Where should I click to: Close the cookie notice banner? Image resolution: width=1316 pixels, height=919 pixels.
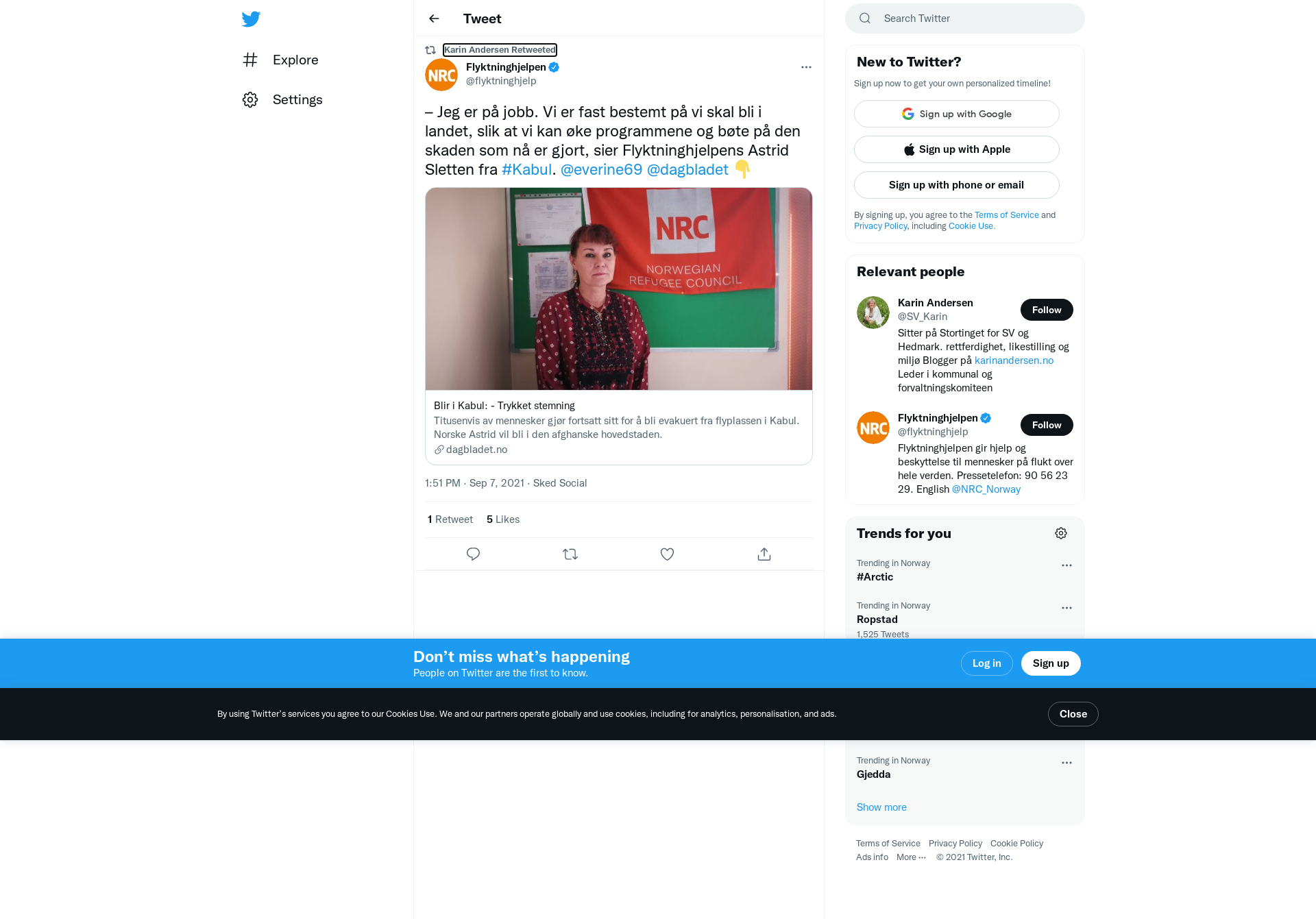pos(1073,714)
